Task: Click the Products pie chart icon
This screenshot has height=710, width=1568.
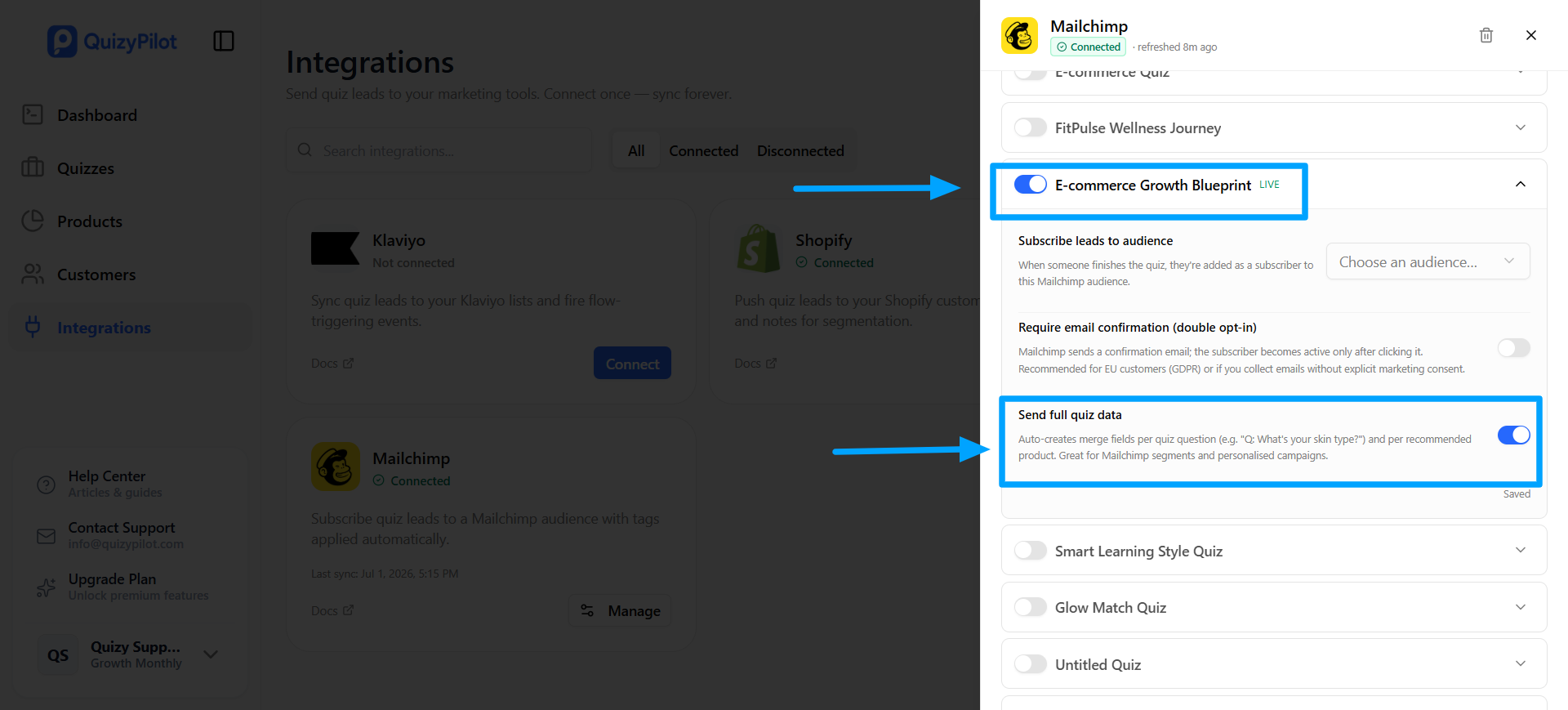Action: (x=33, y=221)
